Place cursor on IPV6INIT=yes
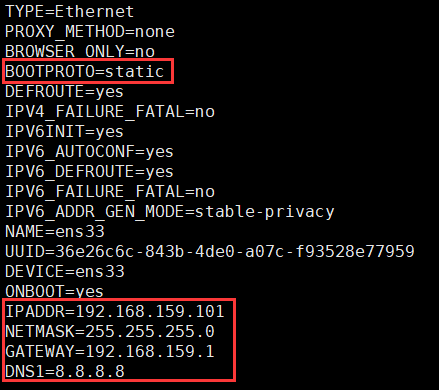Image resolution: width=439 pixels, height=390 pixels. [x=64, y=132]
